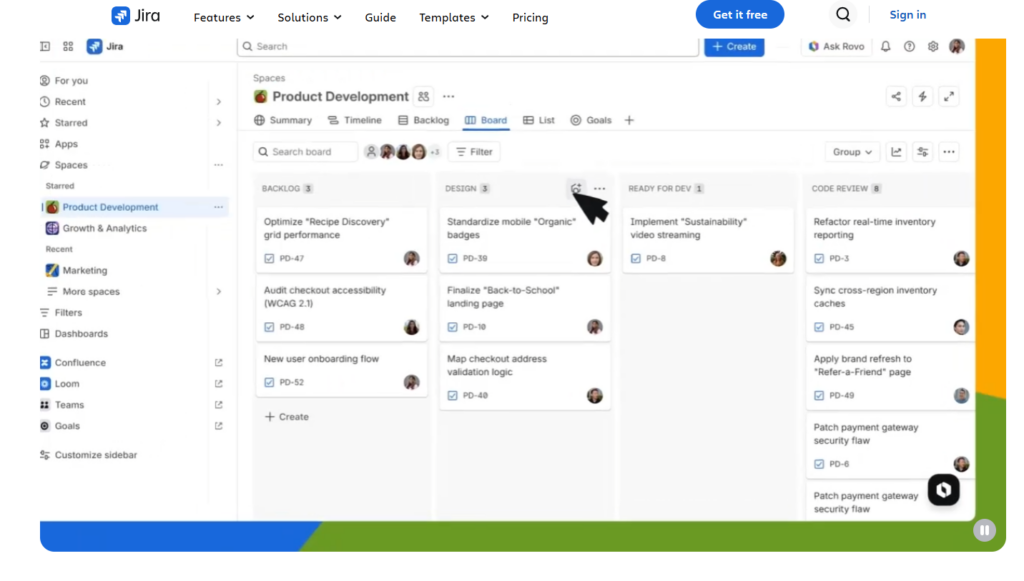Image resolution: width=1024 pixels, height=581 pixels.
Task: Click the Search board field
Action: [x=306, y=152]
